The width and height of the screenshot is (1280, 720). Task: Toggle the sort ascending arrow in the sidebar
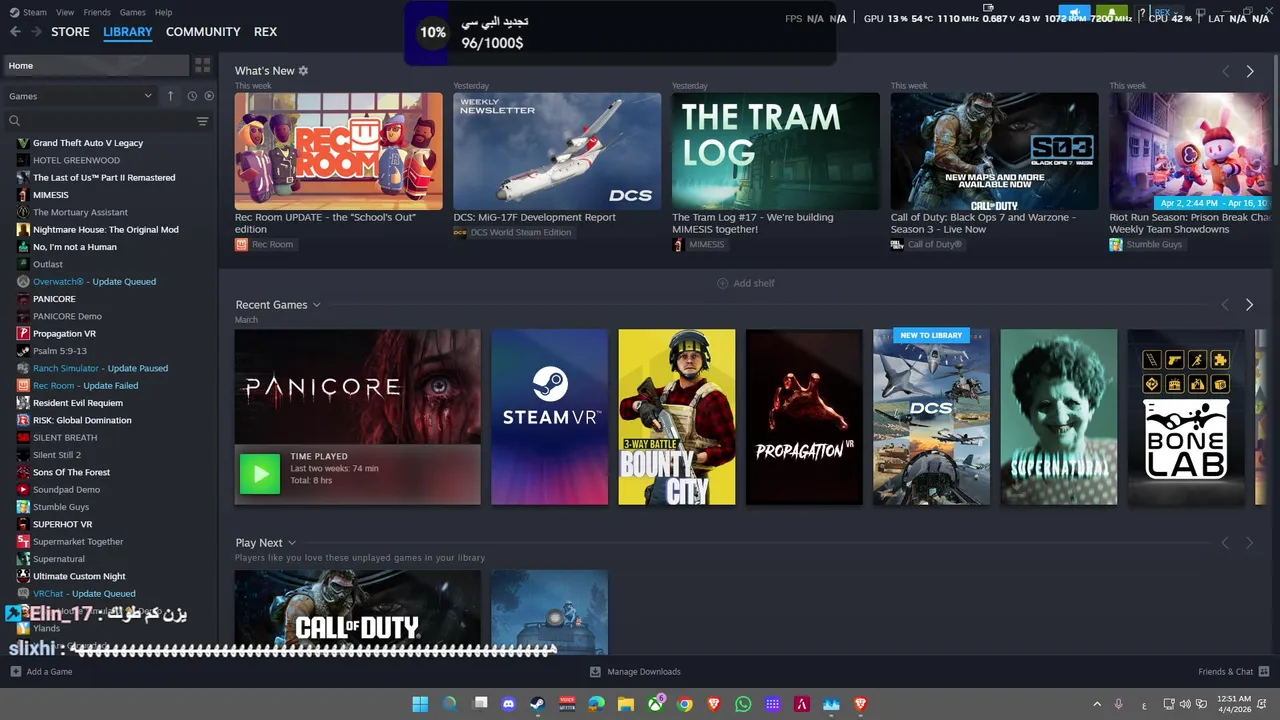tap(170, 96)
